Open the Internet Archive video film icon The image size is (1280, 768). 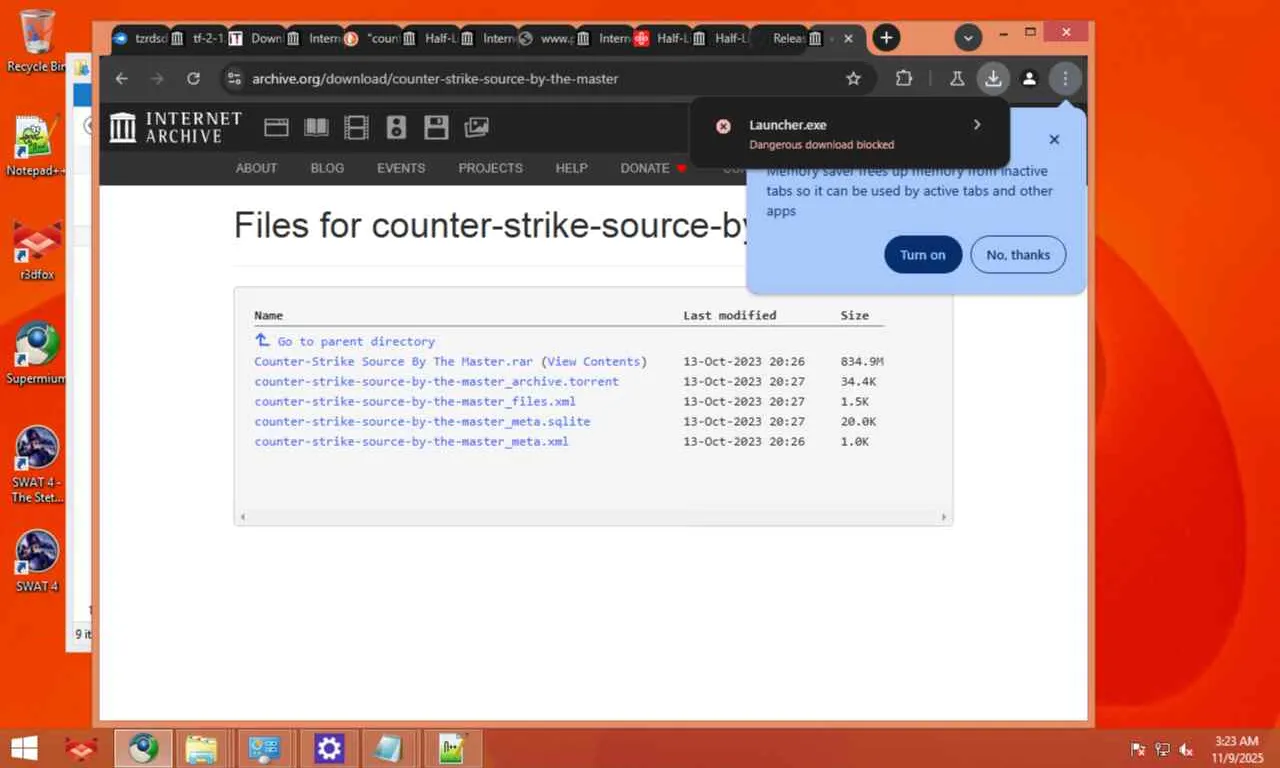tap(356, 127)
